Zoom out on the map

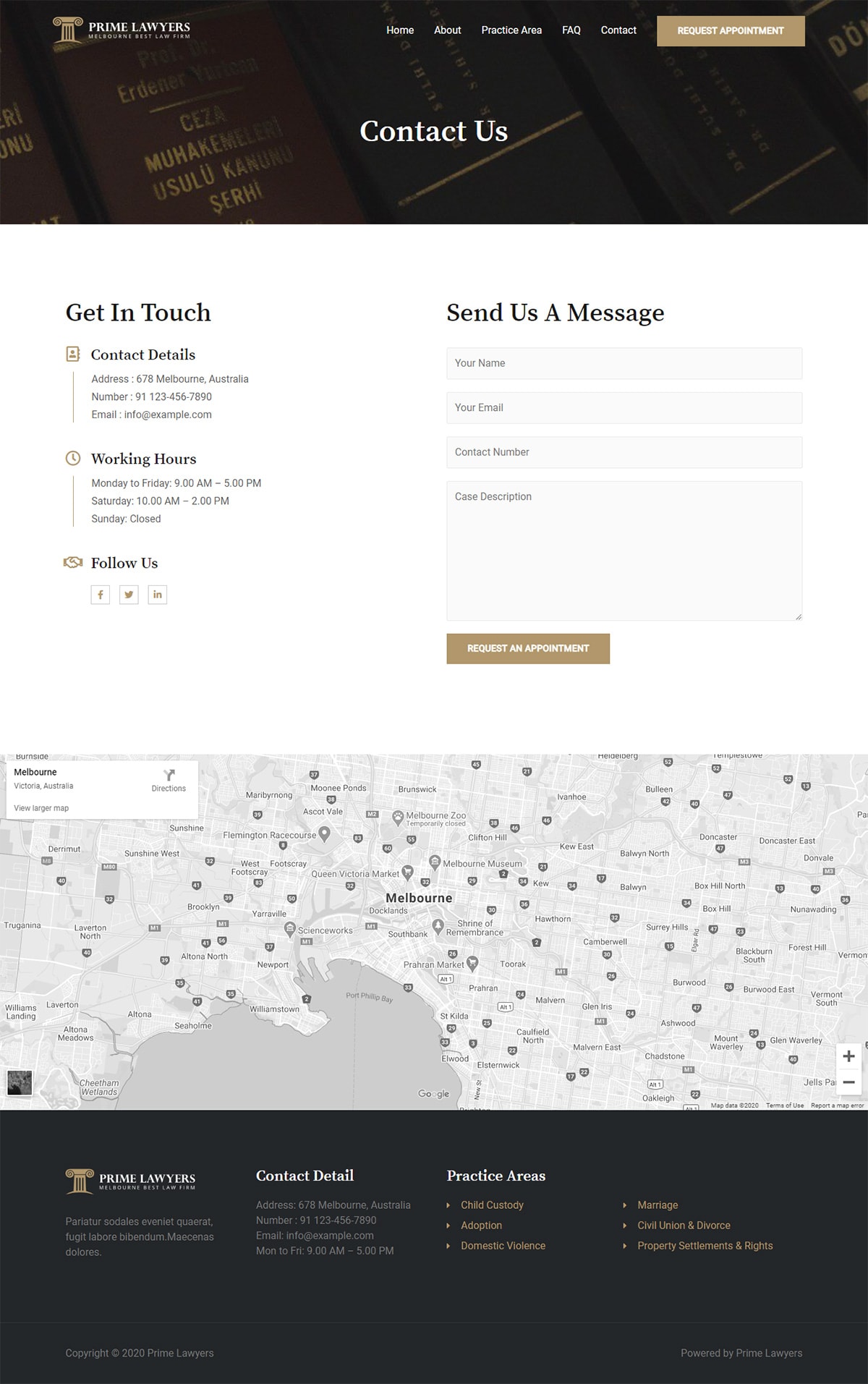[x=848, y=1082]
